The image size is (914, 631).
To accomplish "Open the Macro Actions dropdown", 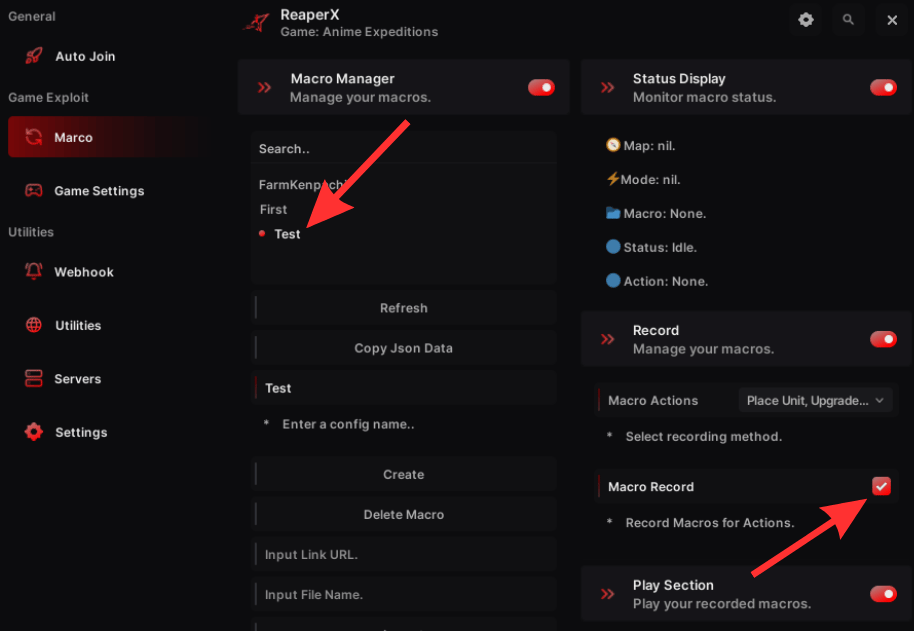I will tap(815, 400).
